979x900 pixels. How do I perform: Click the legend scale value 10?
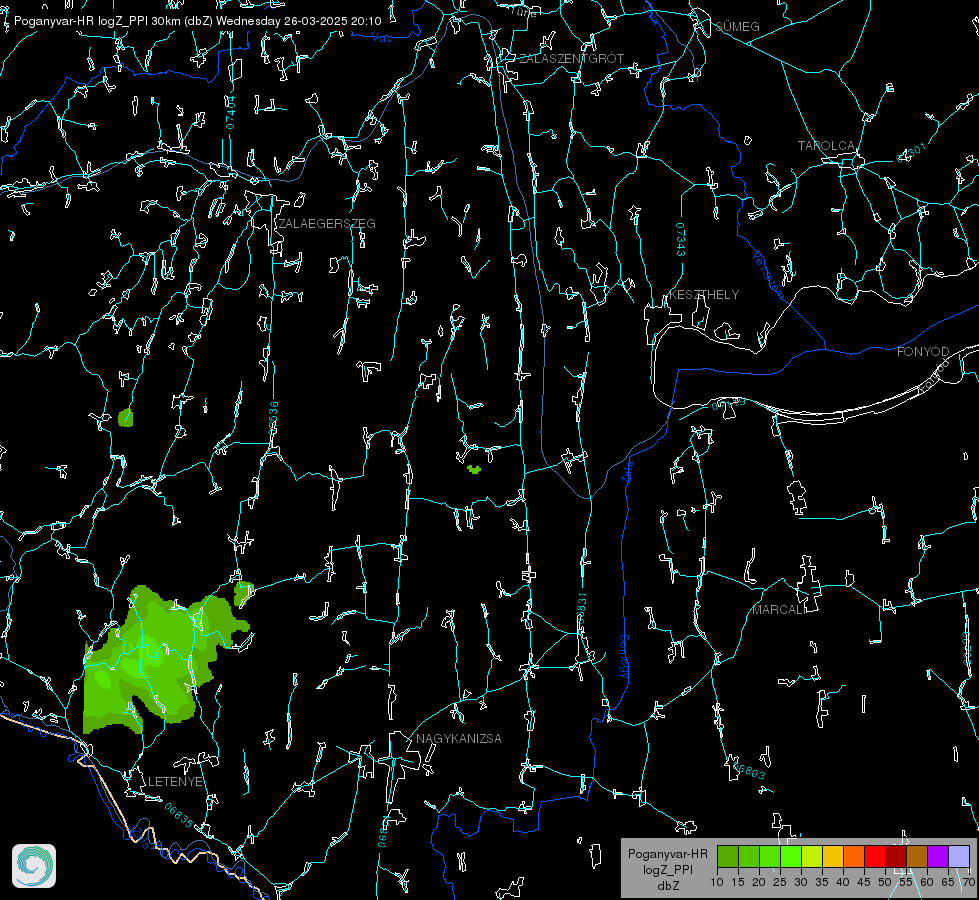point(717,883)
